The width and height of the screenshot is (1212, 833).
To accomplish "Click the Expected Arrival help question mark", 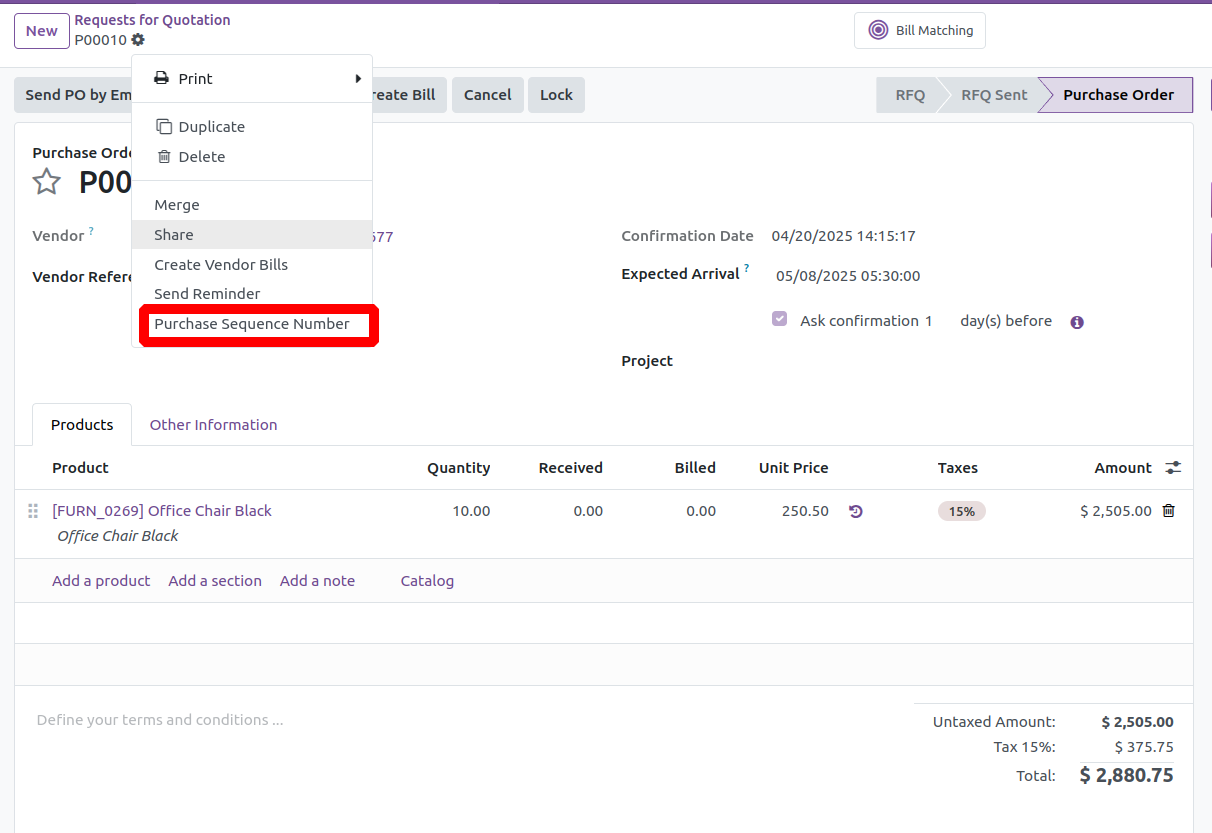I will click(x=746, y=269).
